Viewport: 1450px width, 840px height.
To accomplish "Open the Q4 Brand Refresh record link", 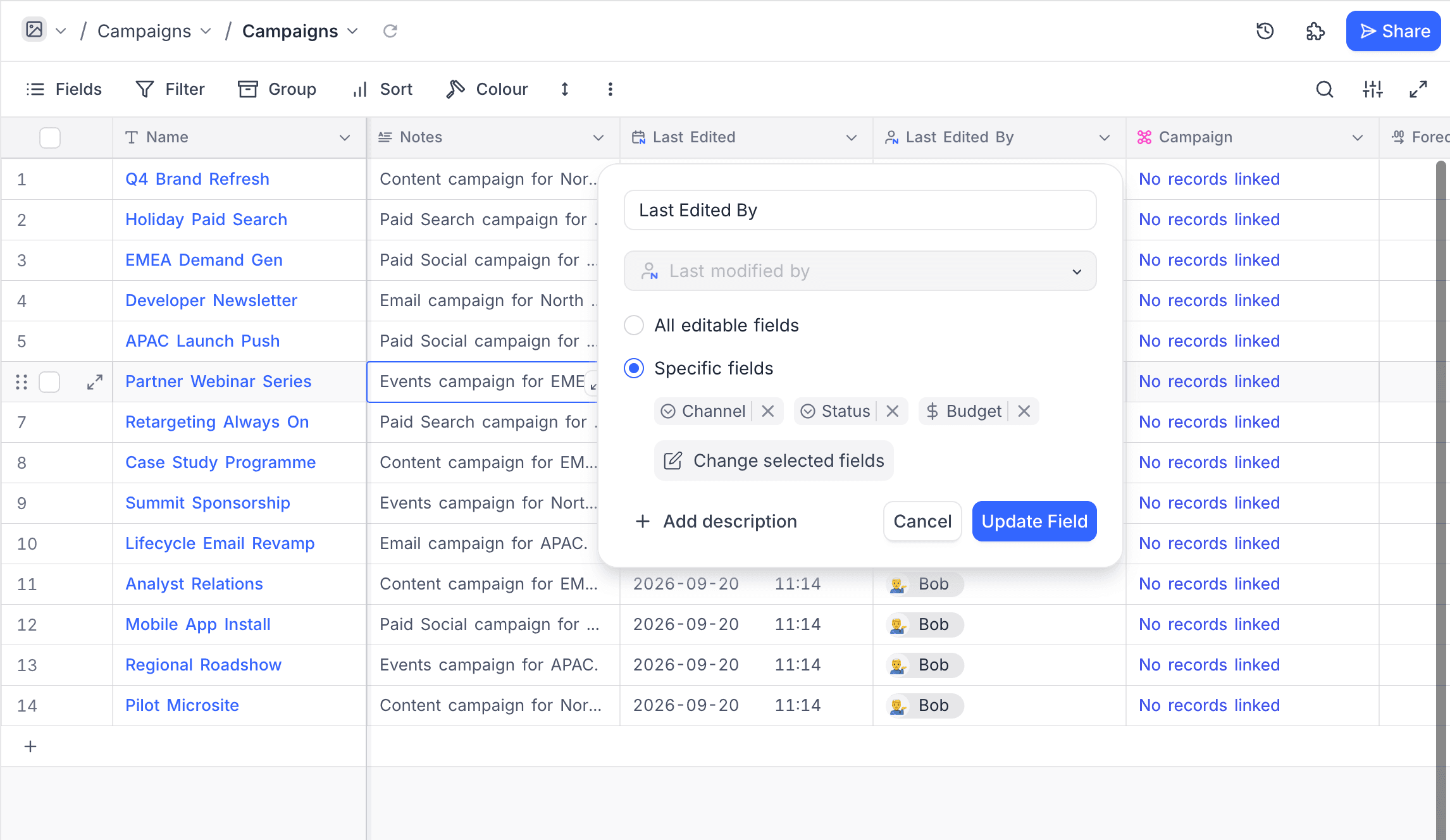I will point(197,179).
